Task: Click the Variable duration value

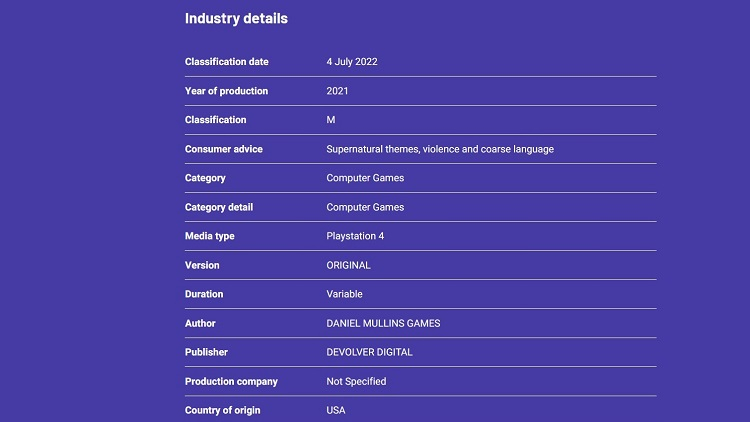Action: [x=344, y=294]
